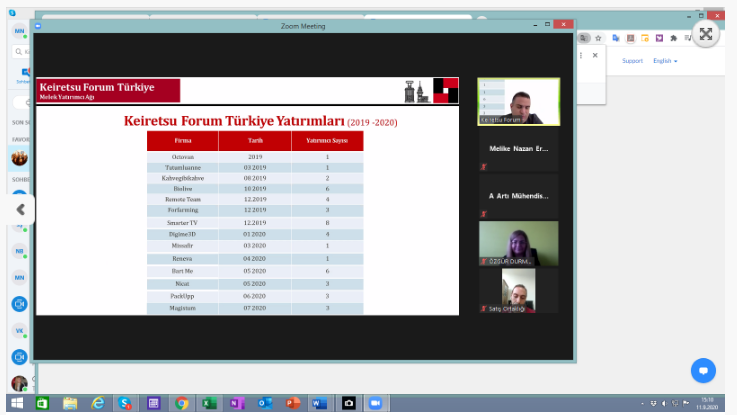This screenshot has height=415, width=737.
Task: Toggle the muted mic on the ÖZGÜR DURM... video
Action: pyautogui.click(x=484, y=261)
